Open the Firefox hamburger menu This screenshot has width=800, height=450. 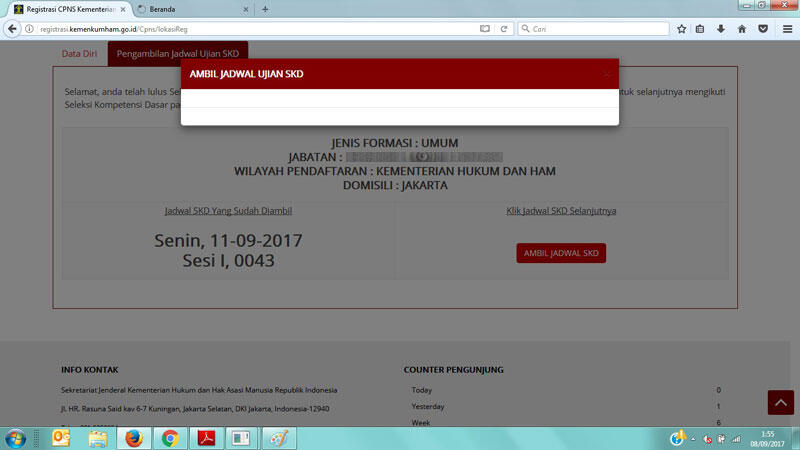click(787, 29)
